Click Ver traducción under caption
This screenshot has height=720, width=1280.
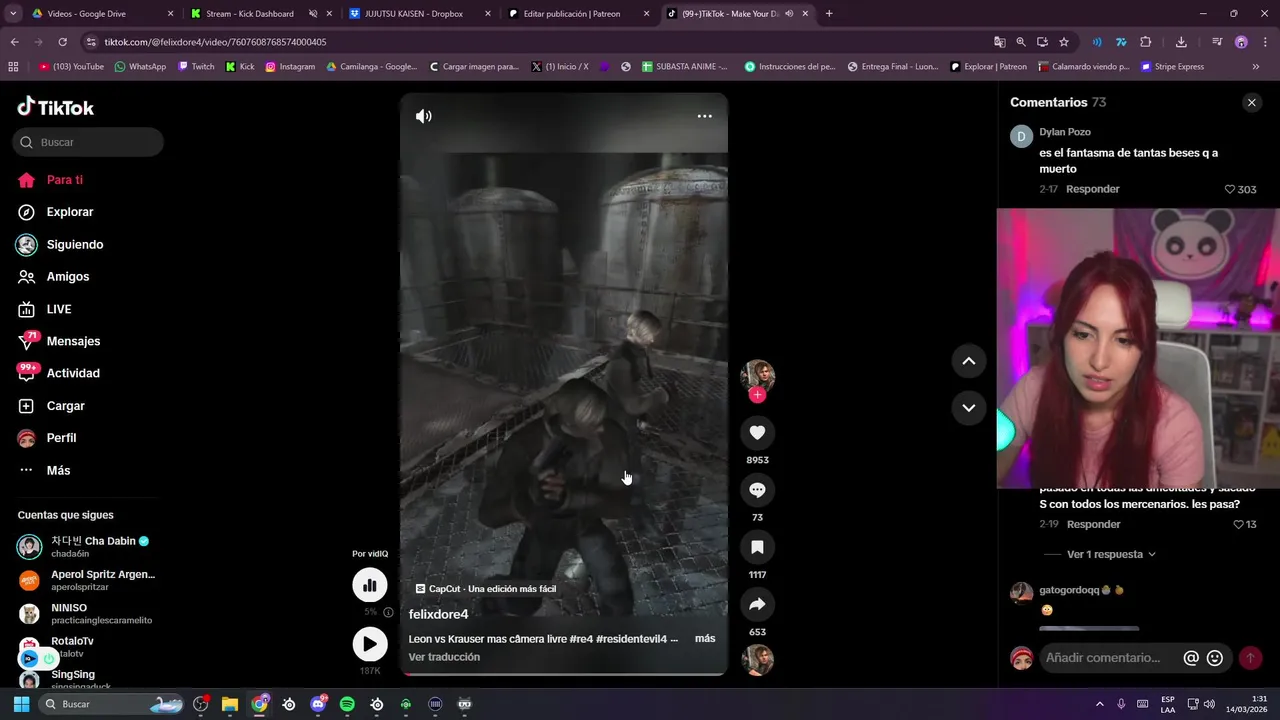(x=444, y=657)
